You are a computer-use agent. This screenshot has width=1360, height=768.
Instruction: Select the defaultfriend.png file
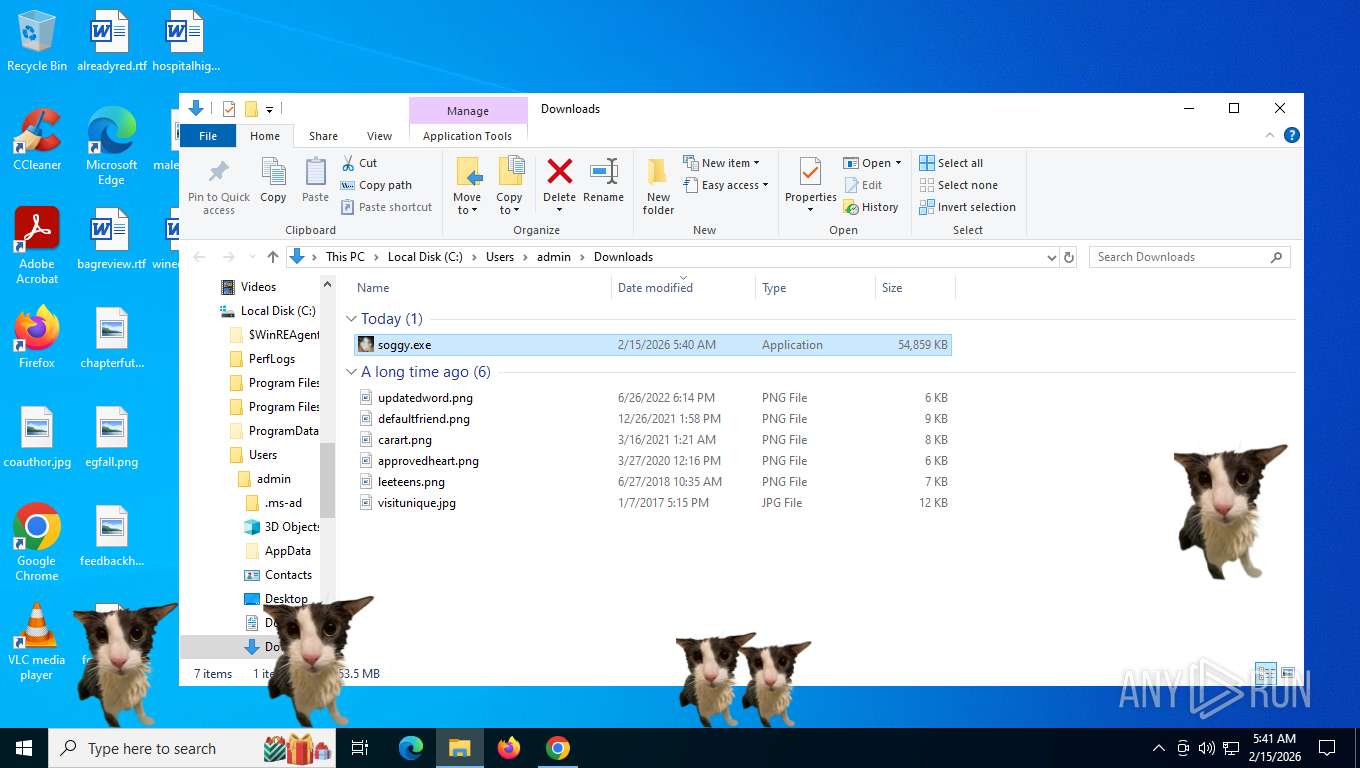click(653, 419)
